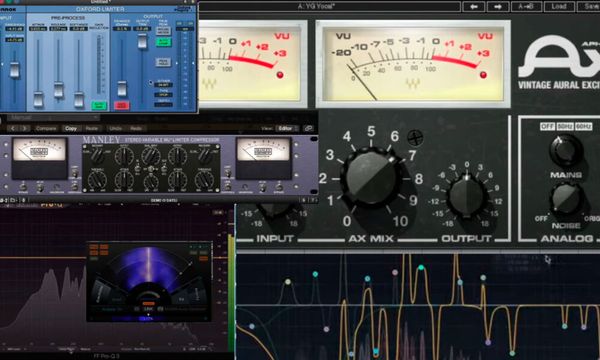The height and width of the screenshot is (360, 600).
Task: Click the previous preset chevron above Manley plugin
Action: 13,129
